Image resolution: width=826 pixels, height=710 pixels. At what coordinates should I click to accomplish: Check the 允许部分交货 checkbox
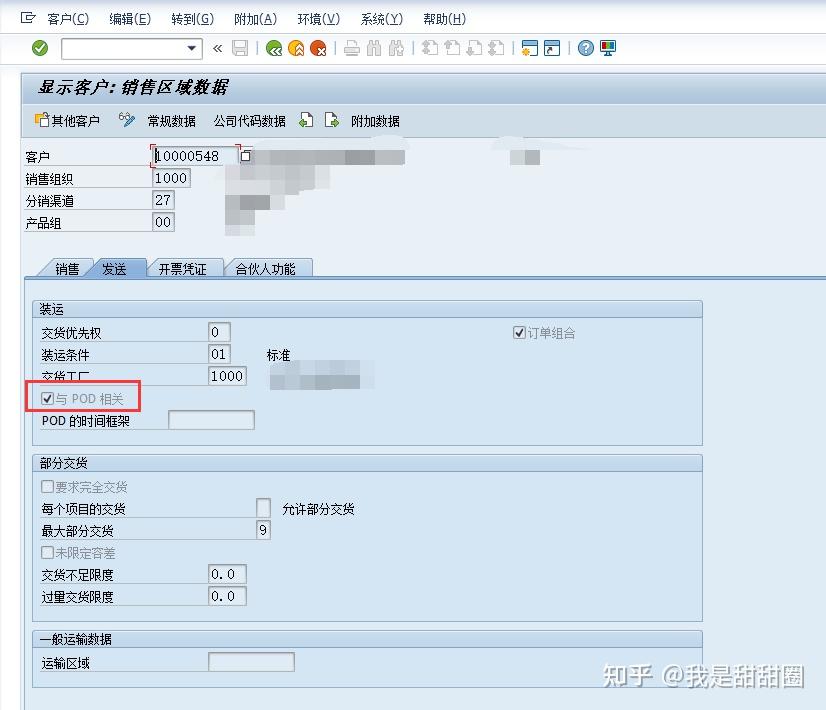click(x=263, y=508)
